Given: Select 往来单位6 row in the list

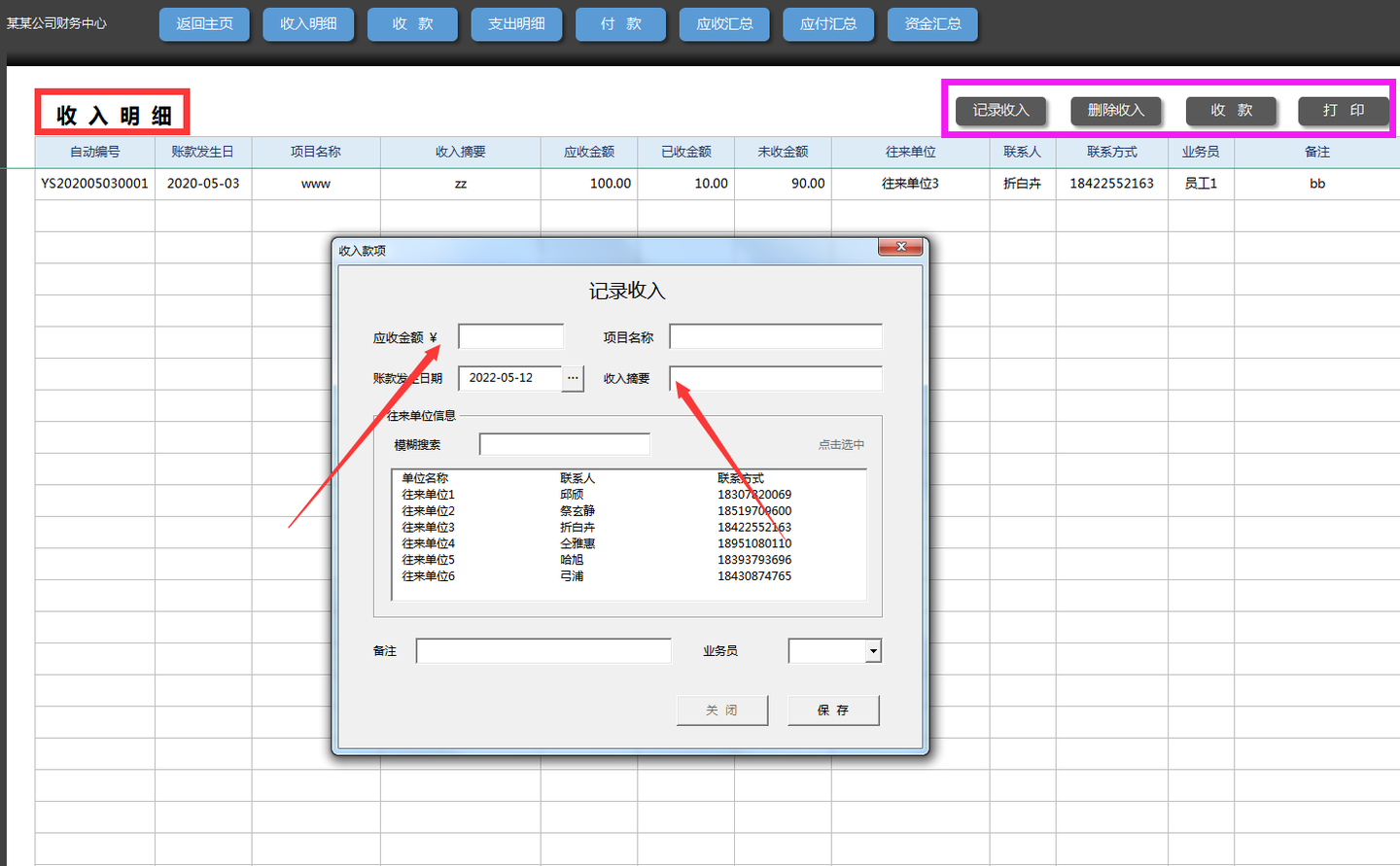Looking at the screenshot, I should (x=628, y=576).
